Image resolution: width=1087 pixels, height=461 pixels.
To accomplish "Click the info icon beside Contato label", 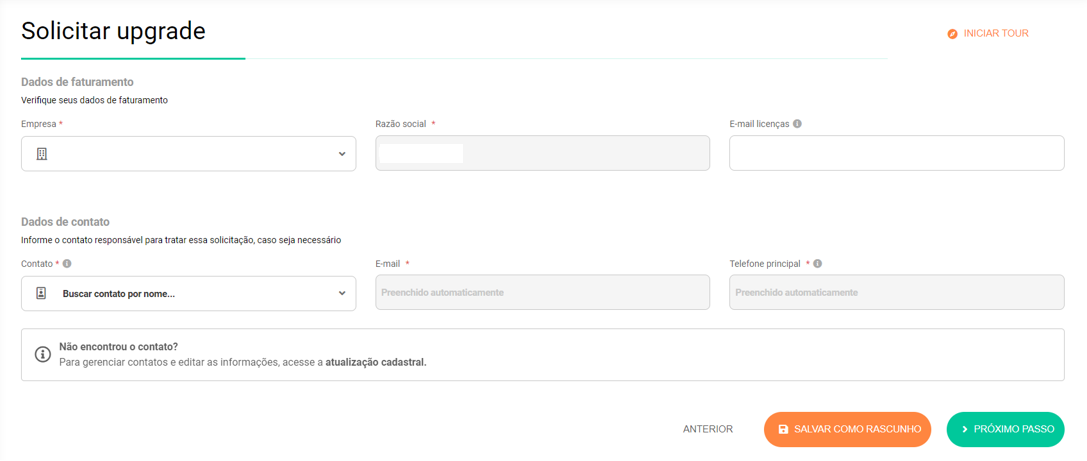I will tap(67, 264).
